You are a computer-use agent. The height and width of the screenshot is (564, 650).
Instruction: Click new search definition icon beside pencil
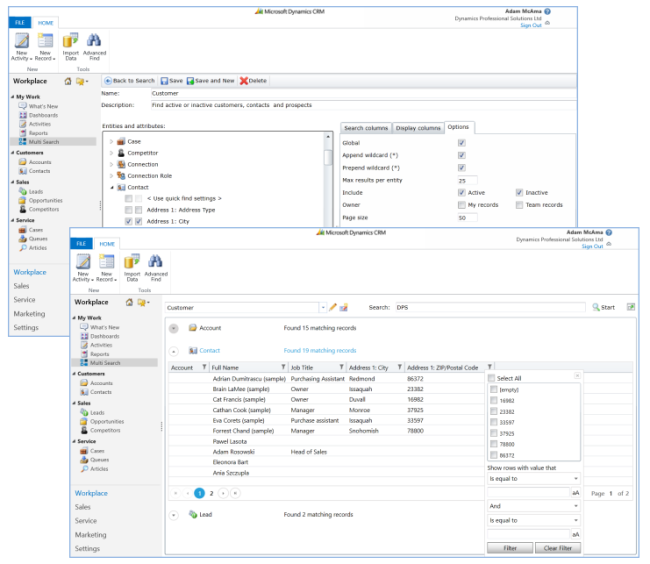343,307
